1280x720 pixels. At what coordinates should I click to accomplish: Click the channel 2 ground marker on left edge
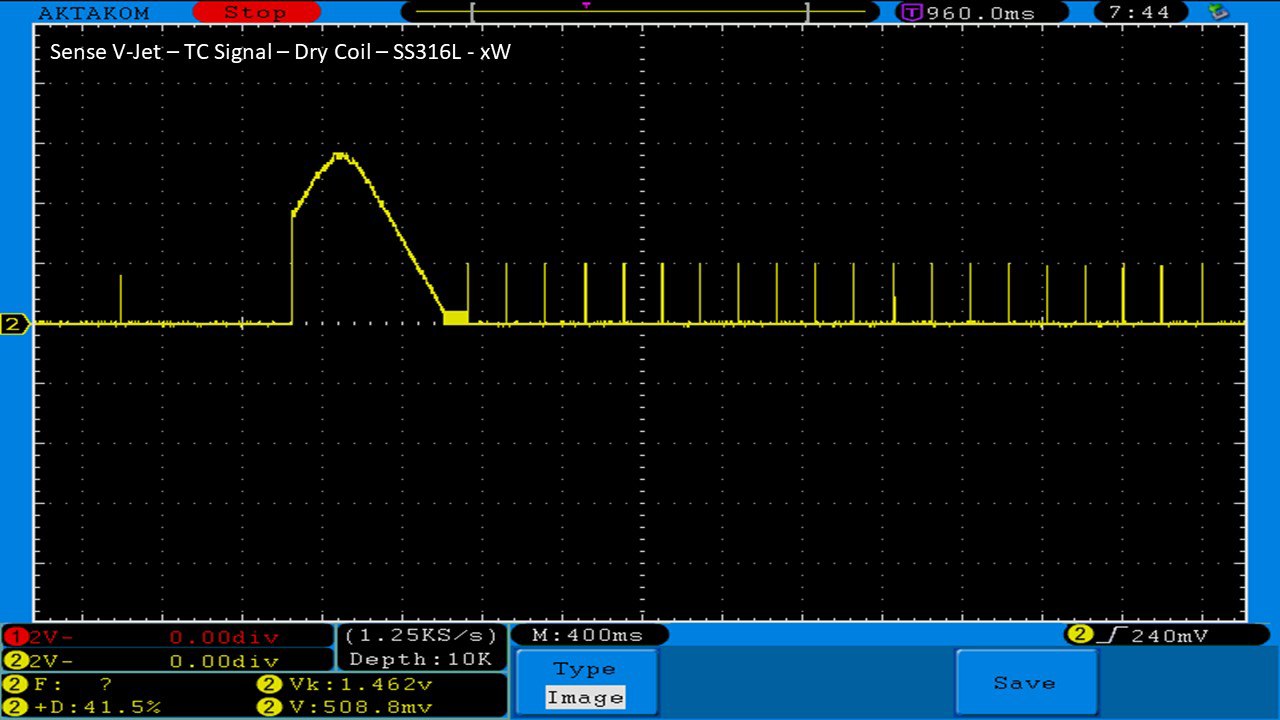tap(15, 324)
